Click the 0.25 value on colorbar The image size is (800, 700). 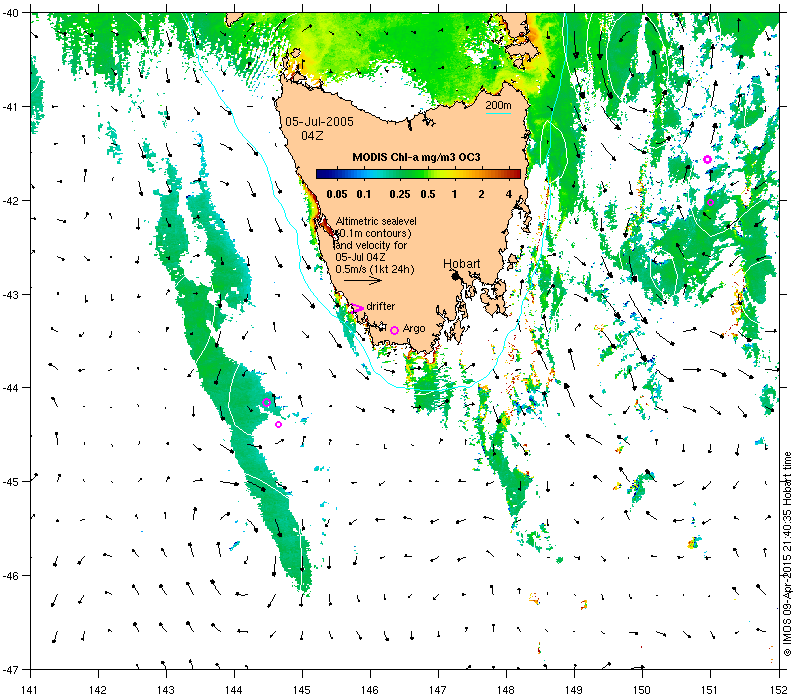[400, 194]
